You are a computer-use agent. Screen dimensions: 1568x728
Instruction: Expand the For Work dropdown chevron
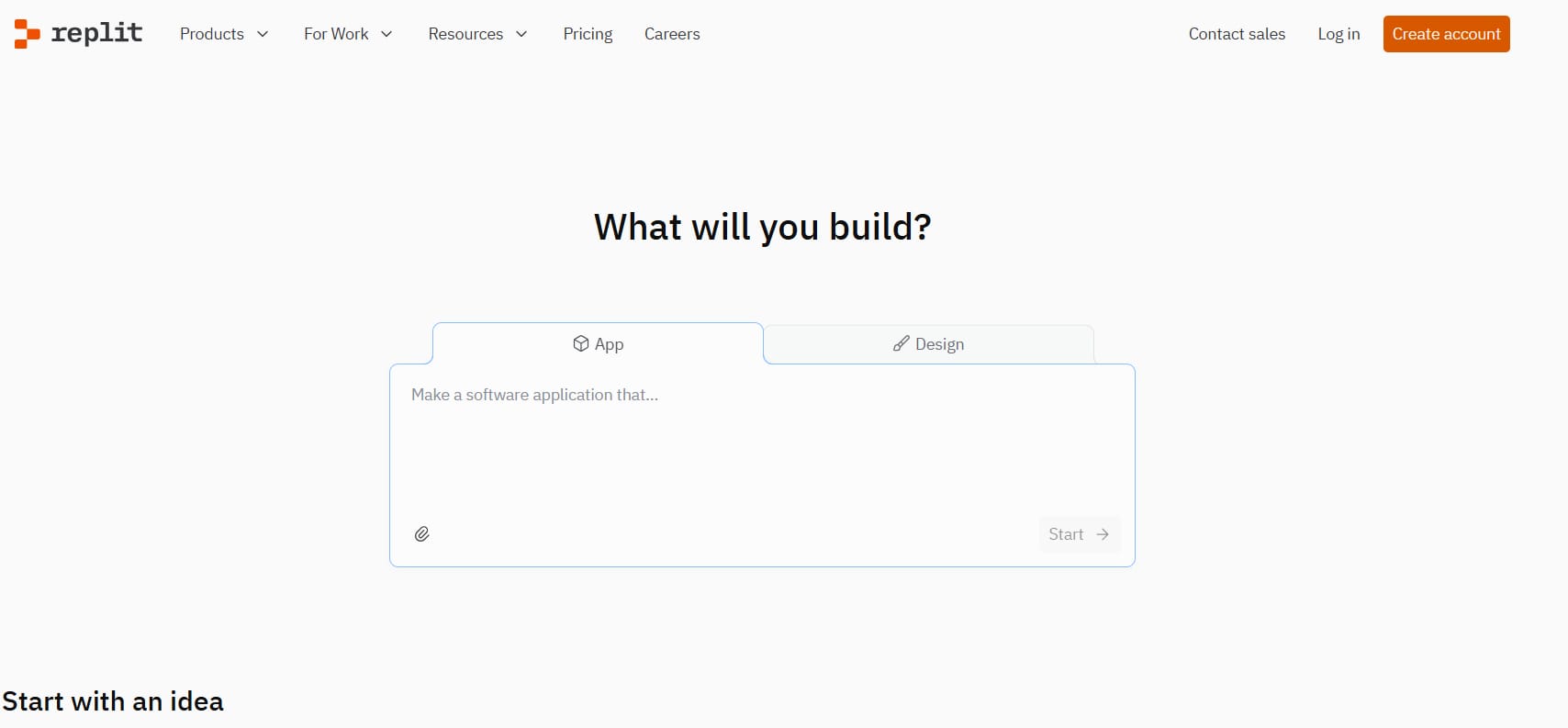pos(386,34)
